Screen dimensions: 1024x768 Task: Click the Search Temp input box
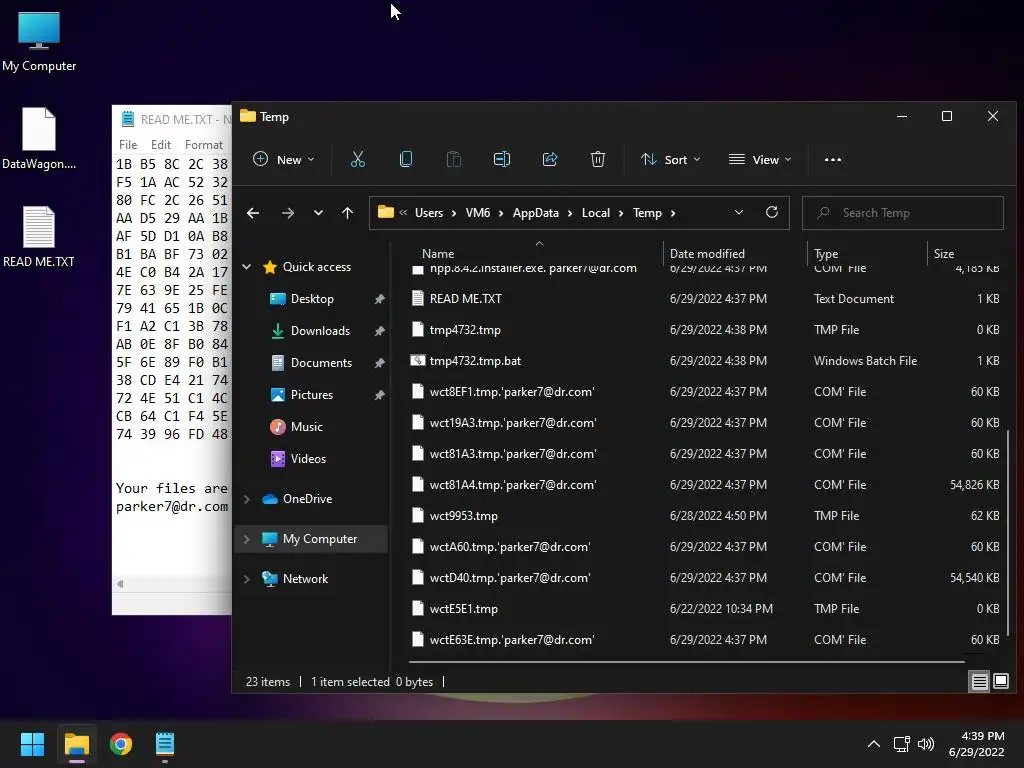[x=903, y=213]
